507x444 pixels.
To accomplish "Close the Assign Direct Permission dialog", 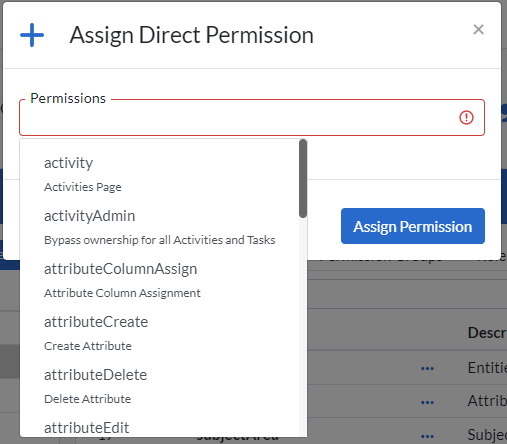I will [x=478, y=29].
